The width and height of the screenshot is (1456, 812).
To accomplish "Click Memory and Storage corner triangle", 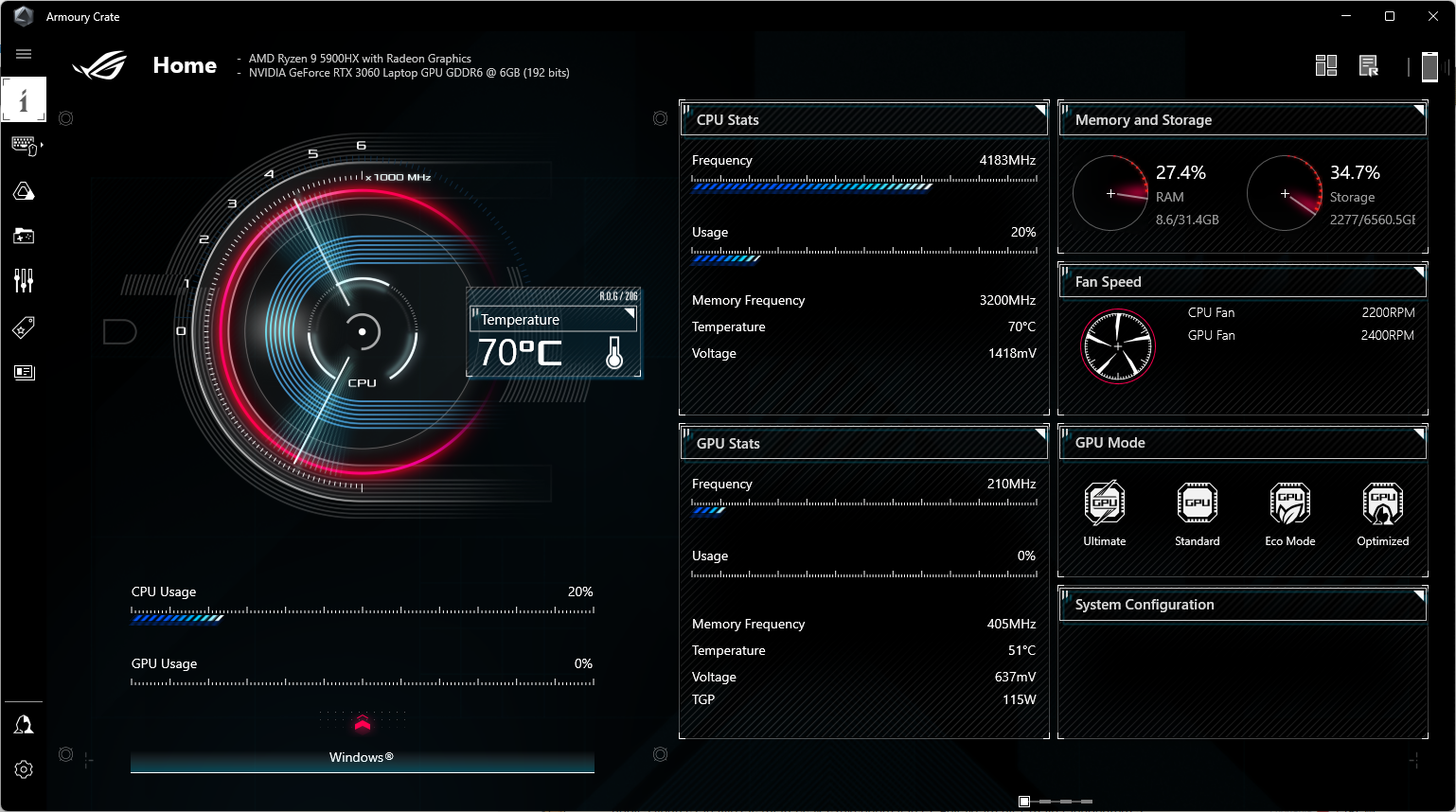I will coord(1420,109).
